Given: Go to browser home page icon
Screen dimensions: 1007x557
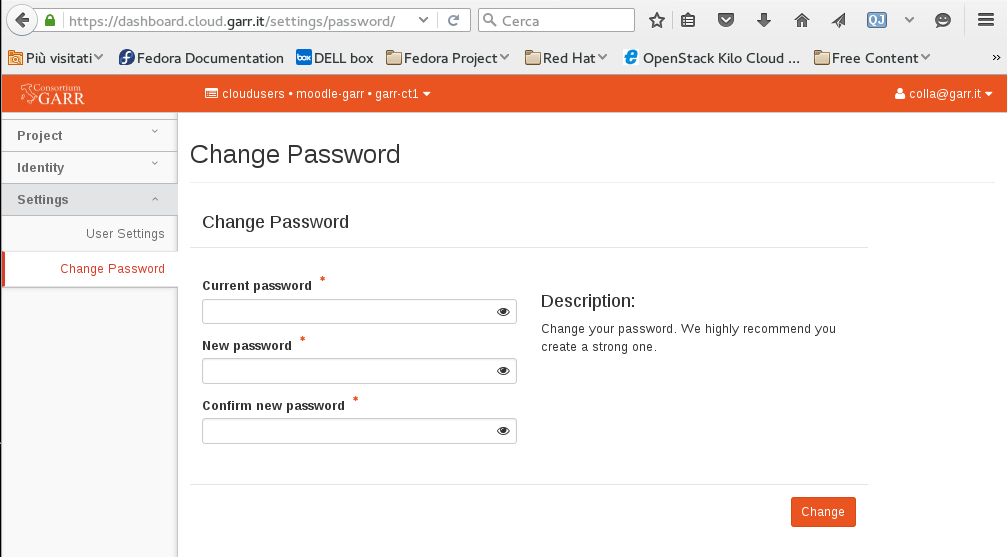Looking at the screenshot, I should 801,20.
